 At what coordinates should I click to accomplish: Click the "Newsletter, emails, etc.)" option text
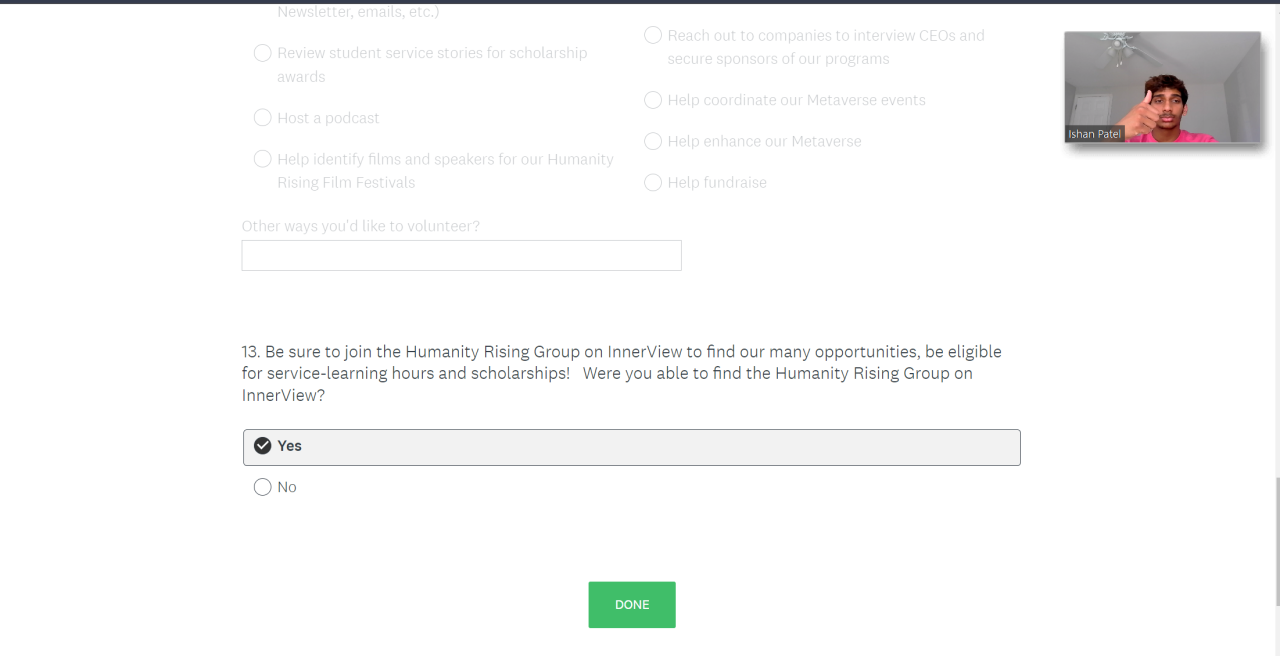[358, 12]
